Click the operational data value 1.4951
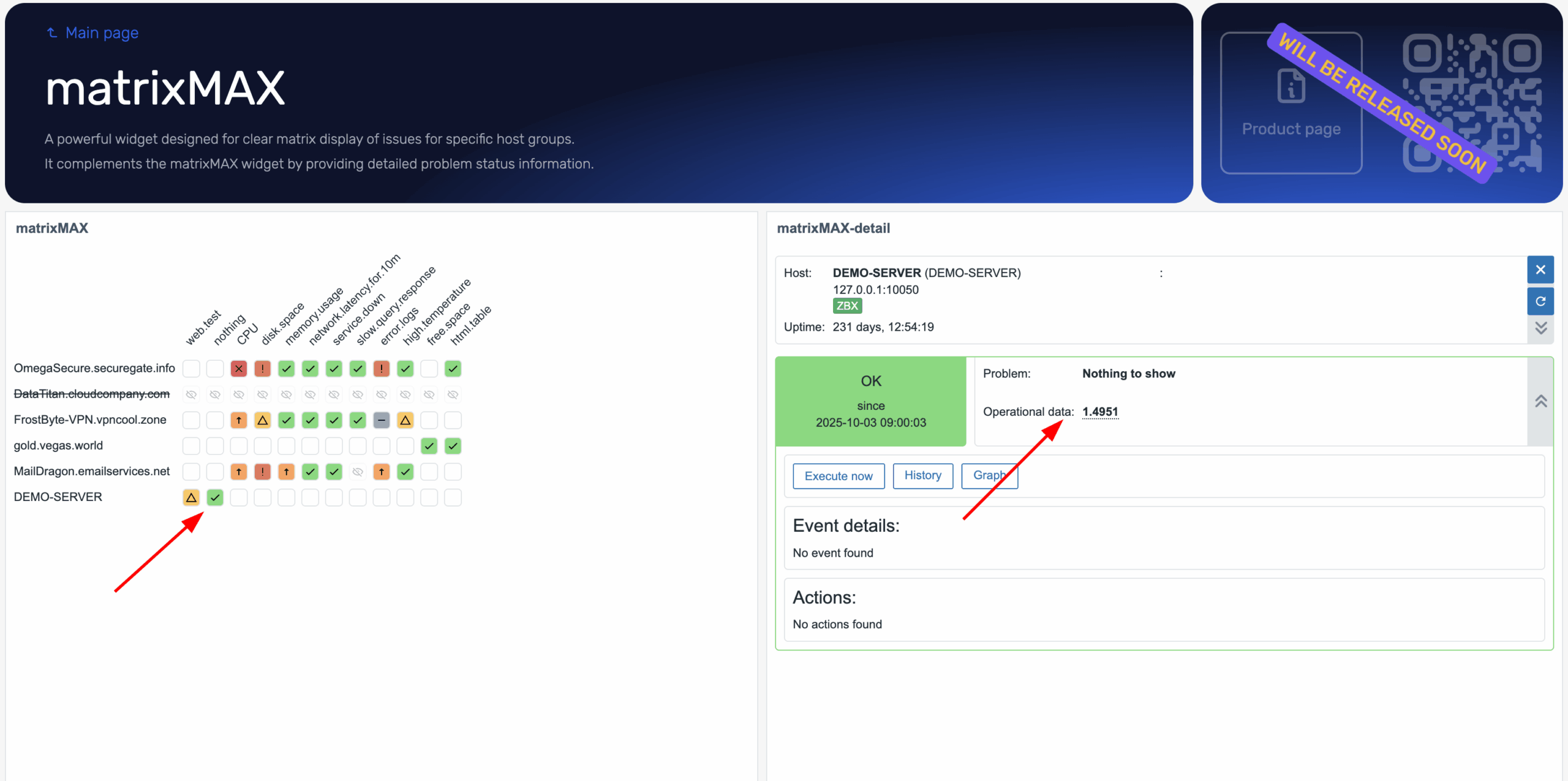Screen dimensions: 1568x781 click(x=1100, y=412)
